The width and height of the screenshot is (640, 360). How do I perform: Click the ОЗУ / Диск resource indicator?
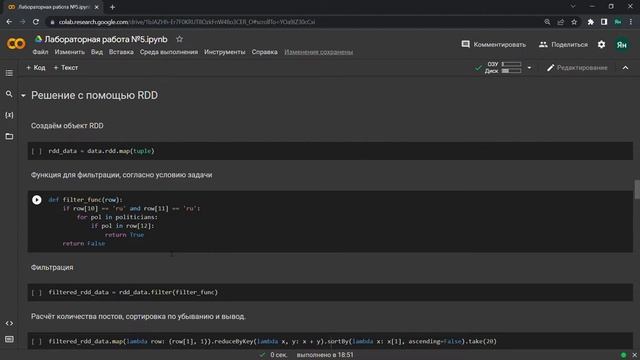point(503,68)
